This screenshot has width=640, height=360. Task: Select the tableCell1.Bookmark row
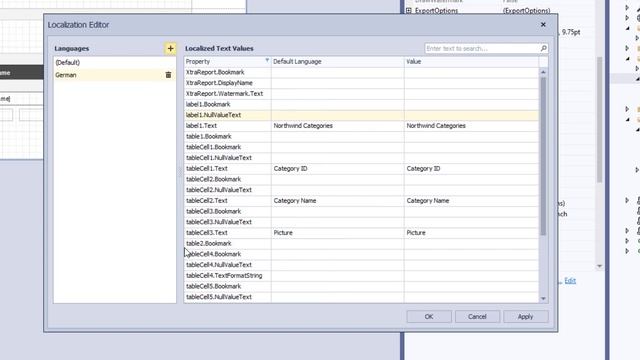(x=361, y=147)
